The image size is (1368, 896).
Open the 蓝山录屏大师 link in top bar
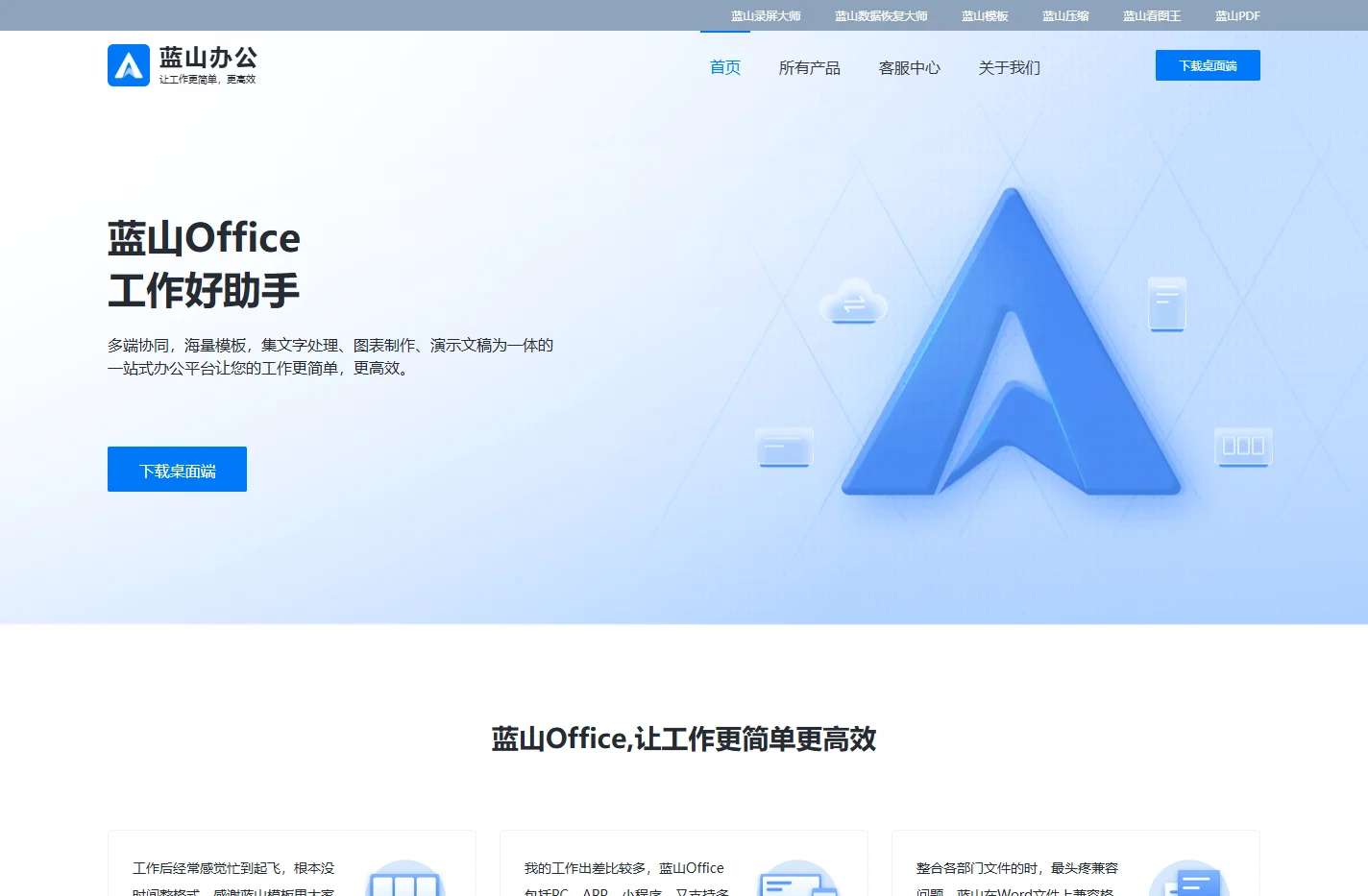[766, 16]
